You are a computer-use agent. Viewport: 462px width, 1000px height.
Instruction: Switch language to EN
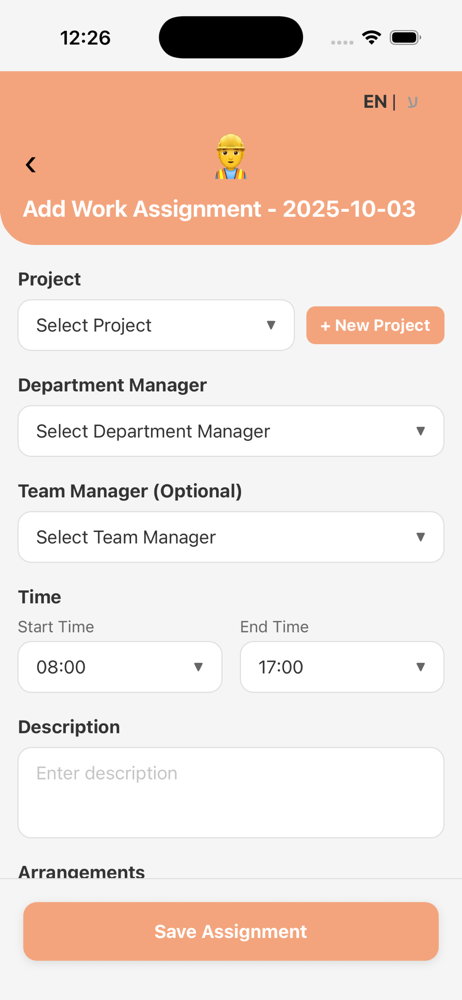click(375, 102)
